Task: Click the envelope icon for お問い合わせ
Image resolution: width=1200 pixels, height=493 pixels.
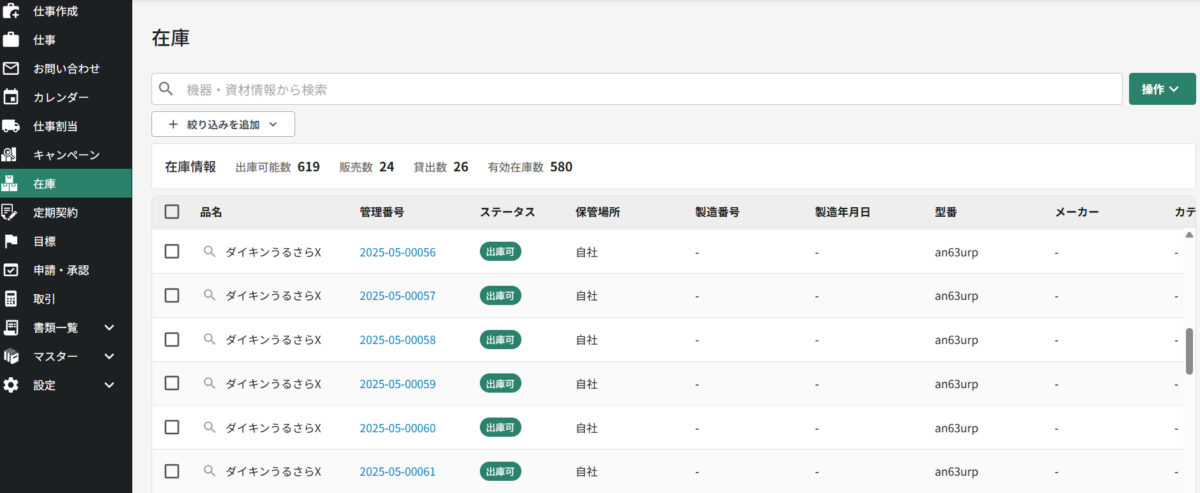Action: point(11,69)
